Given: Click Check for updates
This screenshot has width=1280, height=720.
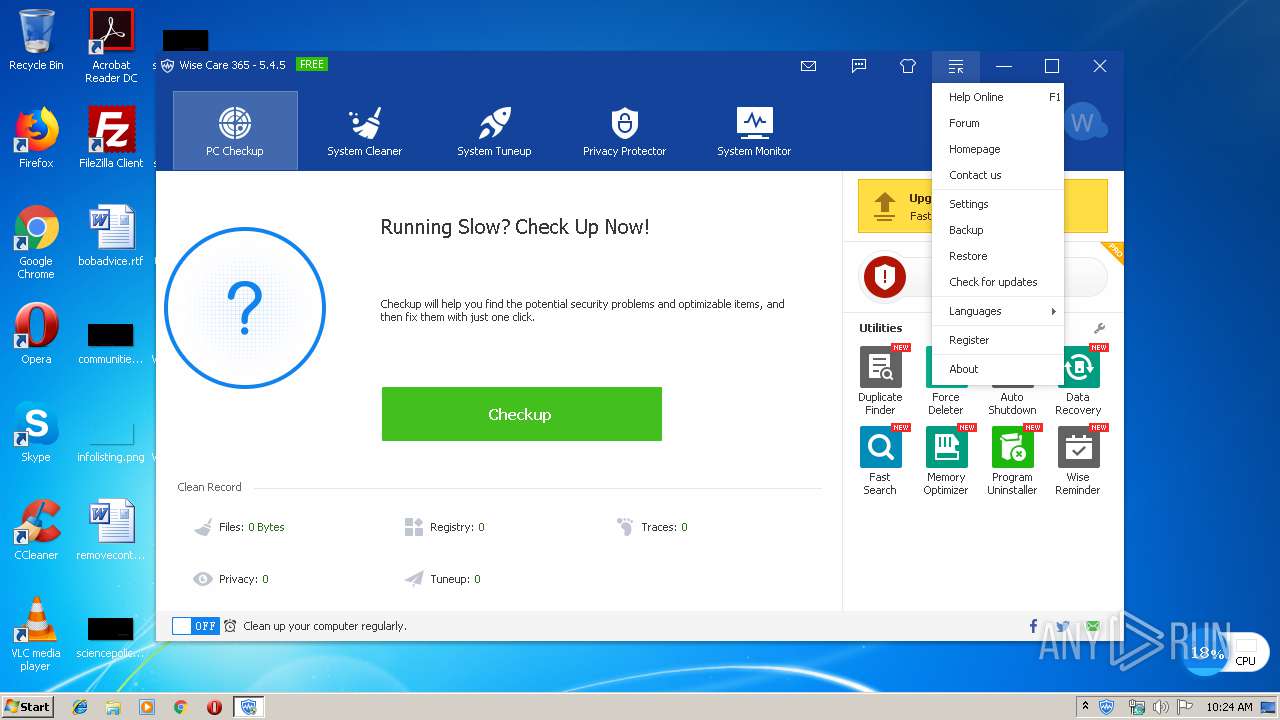Looking at the screenshot, I should (x=998, y=282).
